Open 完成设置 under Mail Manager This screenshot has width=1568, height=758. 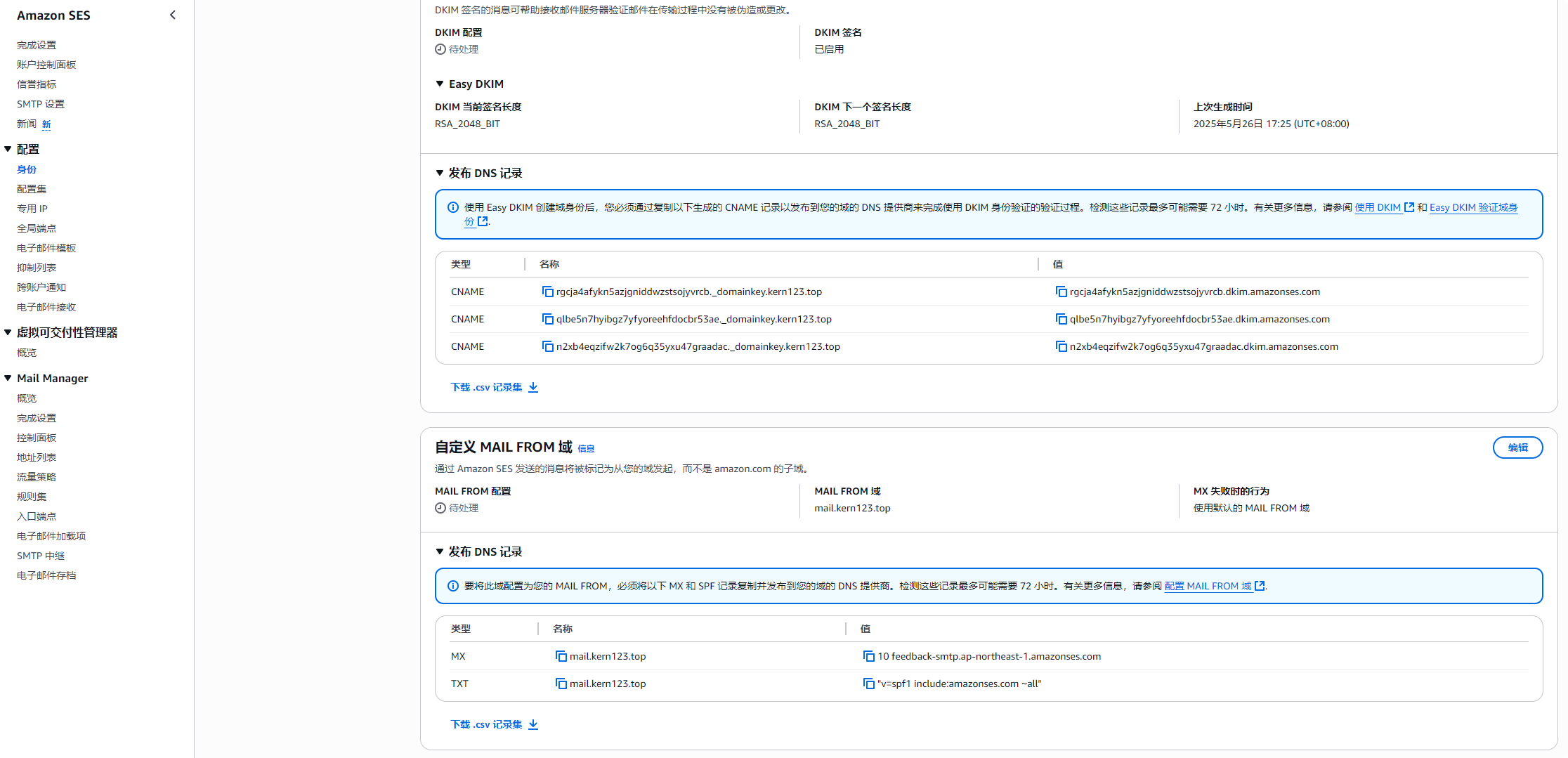coord(37,418)
